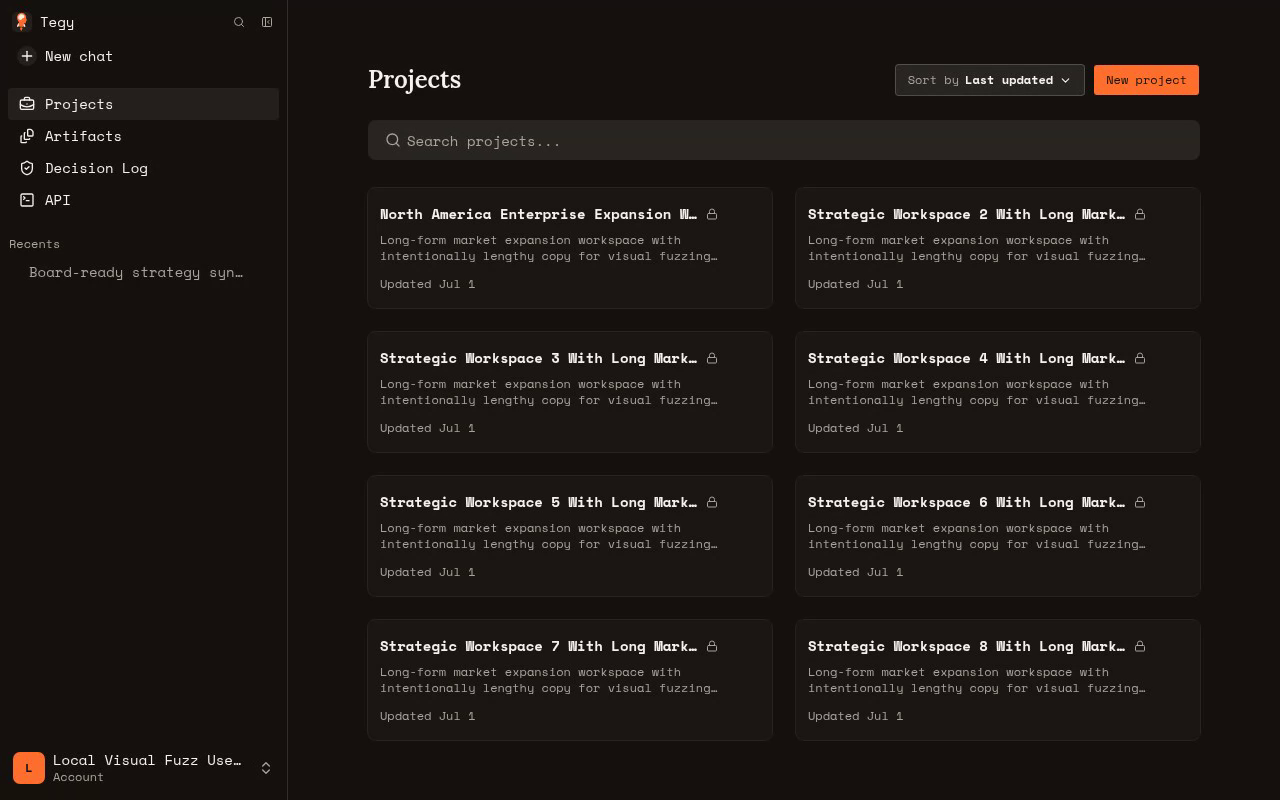Image resolution: width=1280 pixels, height=800 pixels.
Task: Click Updated Jul 1 on North America card
Action: pos(427,284)
